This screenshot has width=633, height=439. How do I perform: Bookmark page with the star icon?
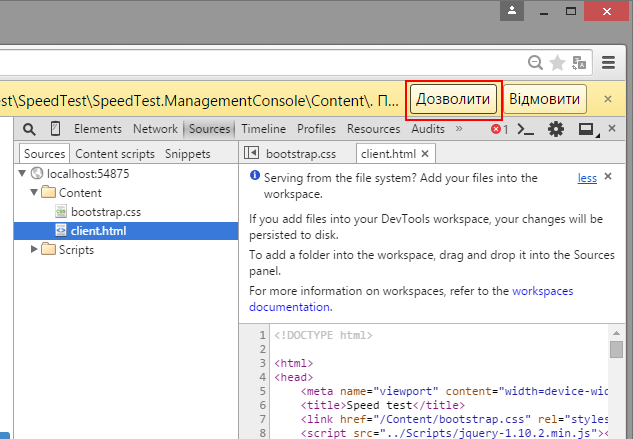558,63
